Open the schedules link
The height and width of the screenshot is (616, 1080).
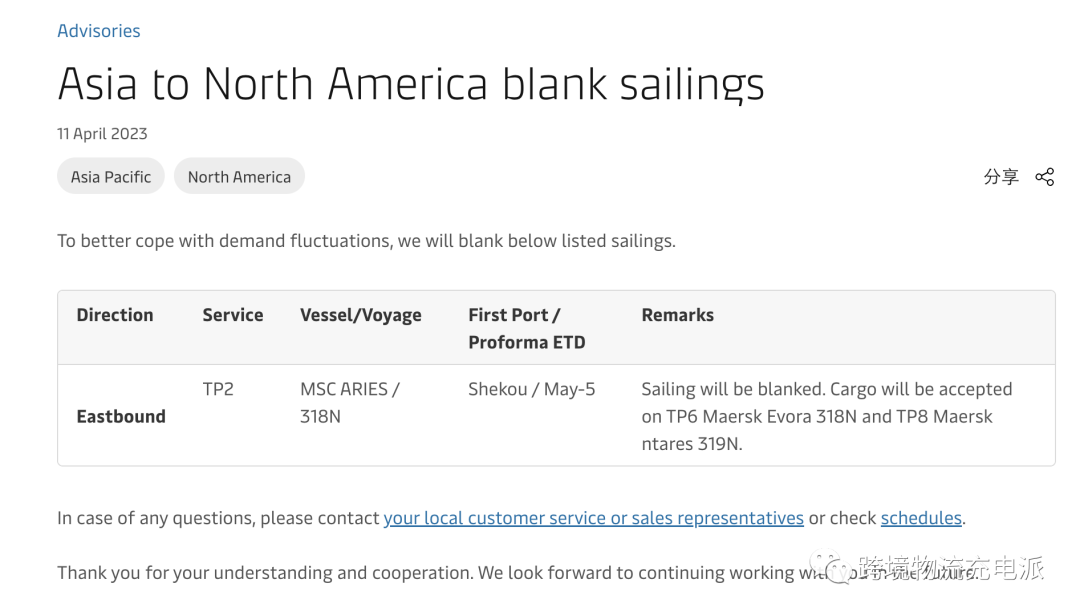click(921, 517)
